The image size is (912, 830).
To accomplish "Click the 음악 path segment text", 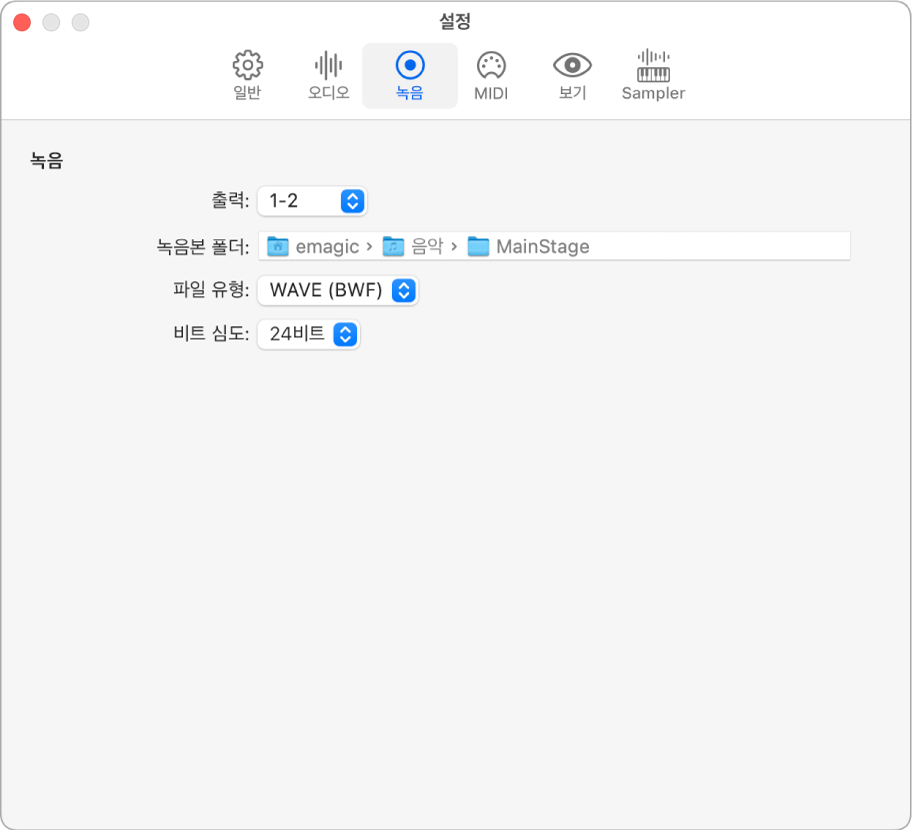I will point(427,246).
